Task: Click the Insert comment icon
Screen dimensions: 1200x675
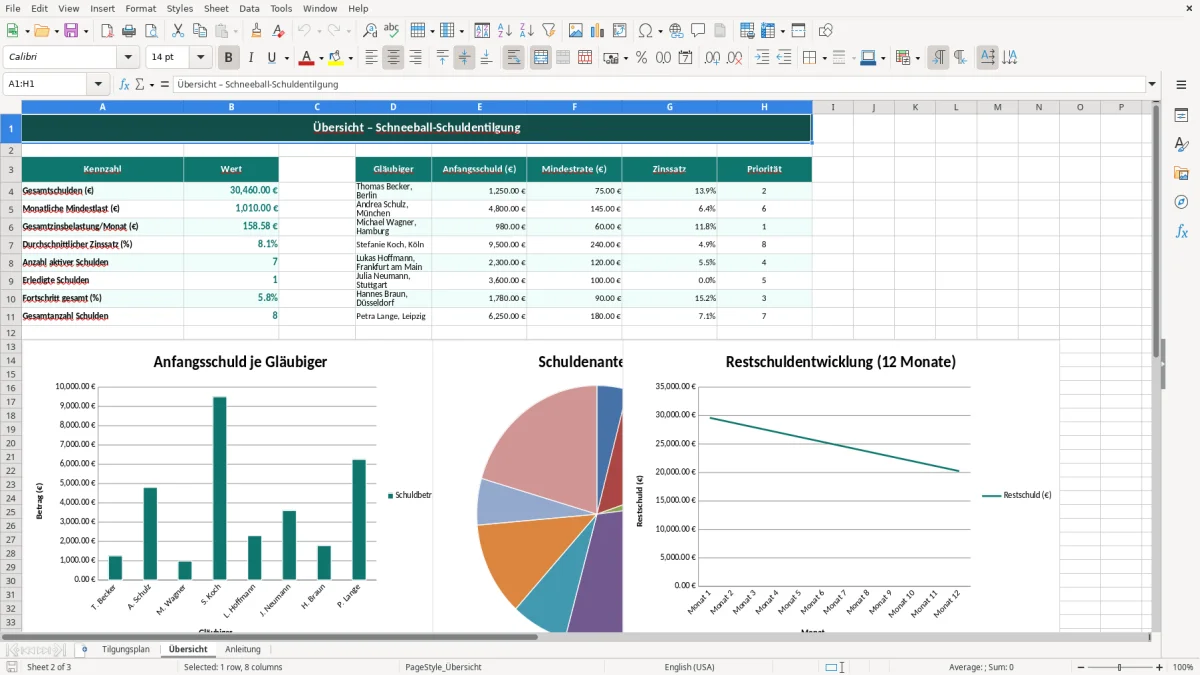Action: point(698,31)
